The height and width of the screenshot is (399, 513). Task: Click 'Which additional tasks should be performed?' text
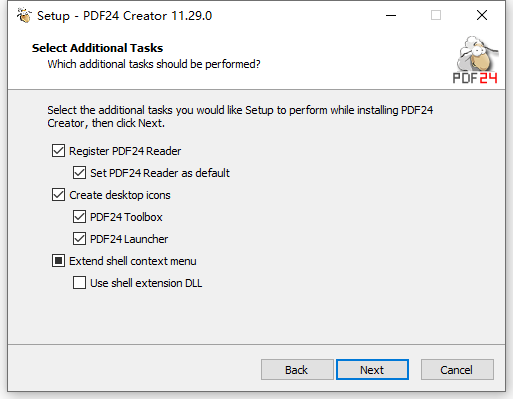pyautogui.click(x=154, y=64)
